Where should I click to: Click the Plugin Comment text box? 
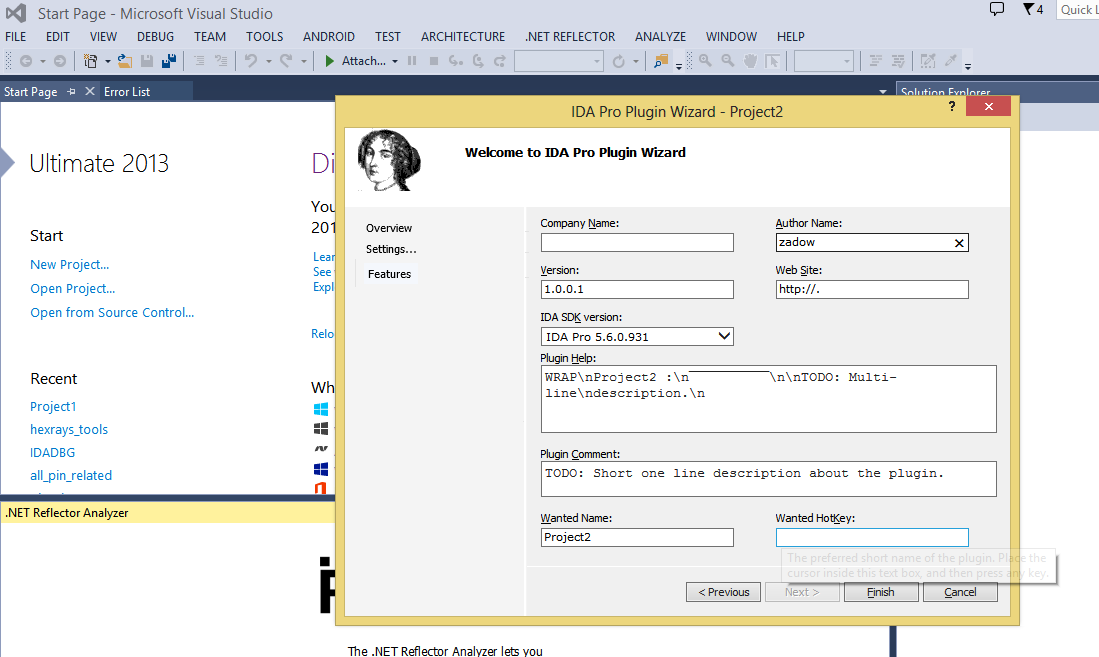768,479
